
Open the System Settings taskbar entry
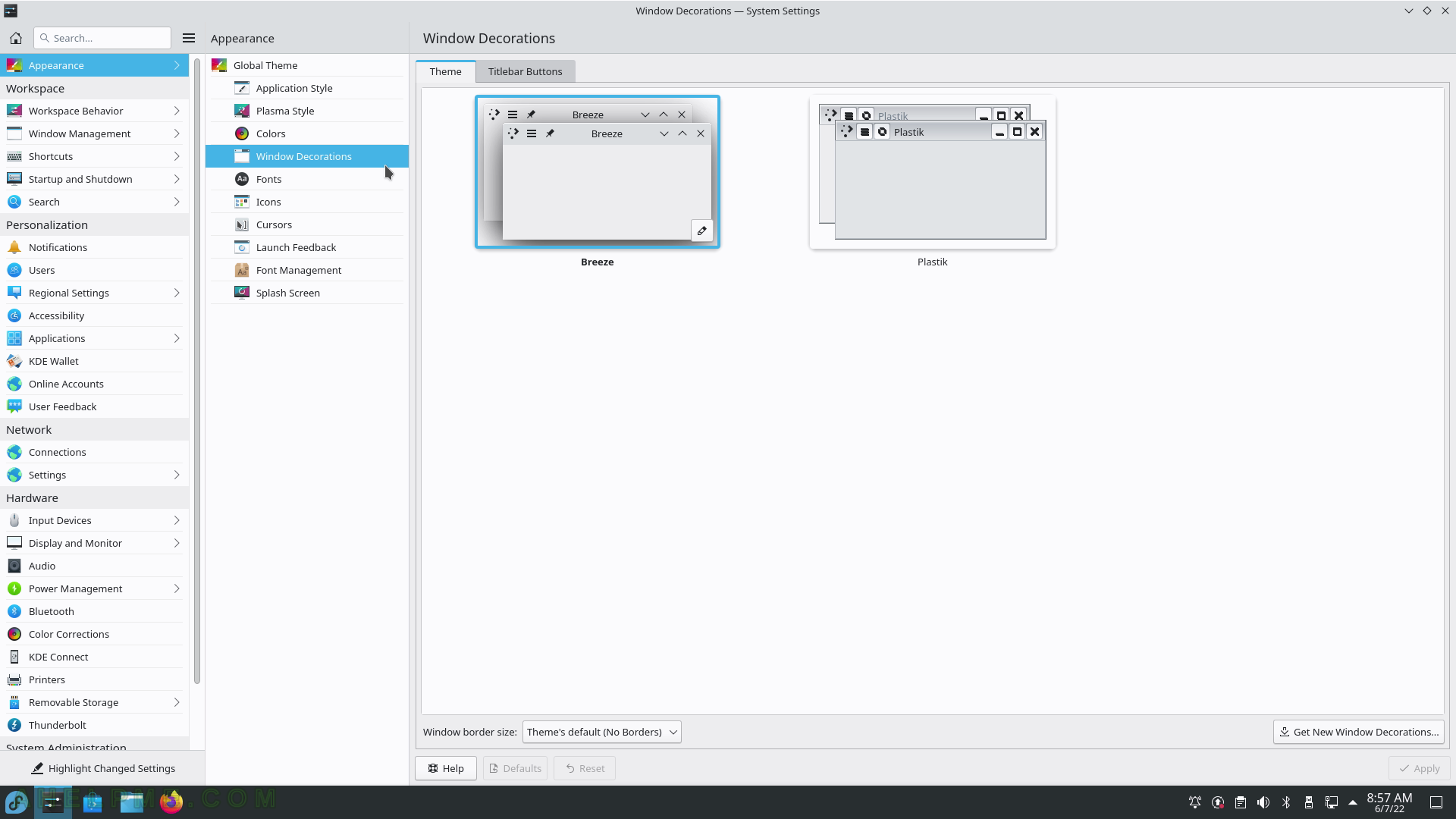(52, 802)
